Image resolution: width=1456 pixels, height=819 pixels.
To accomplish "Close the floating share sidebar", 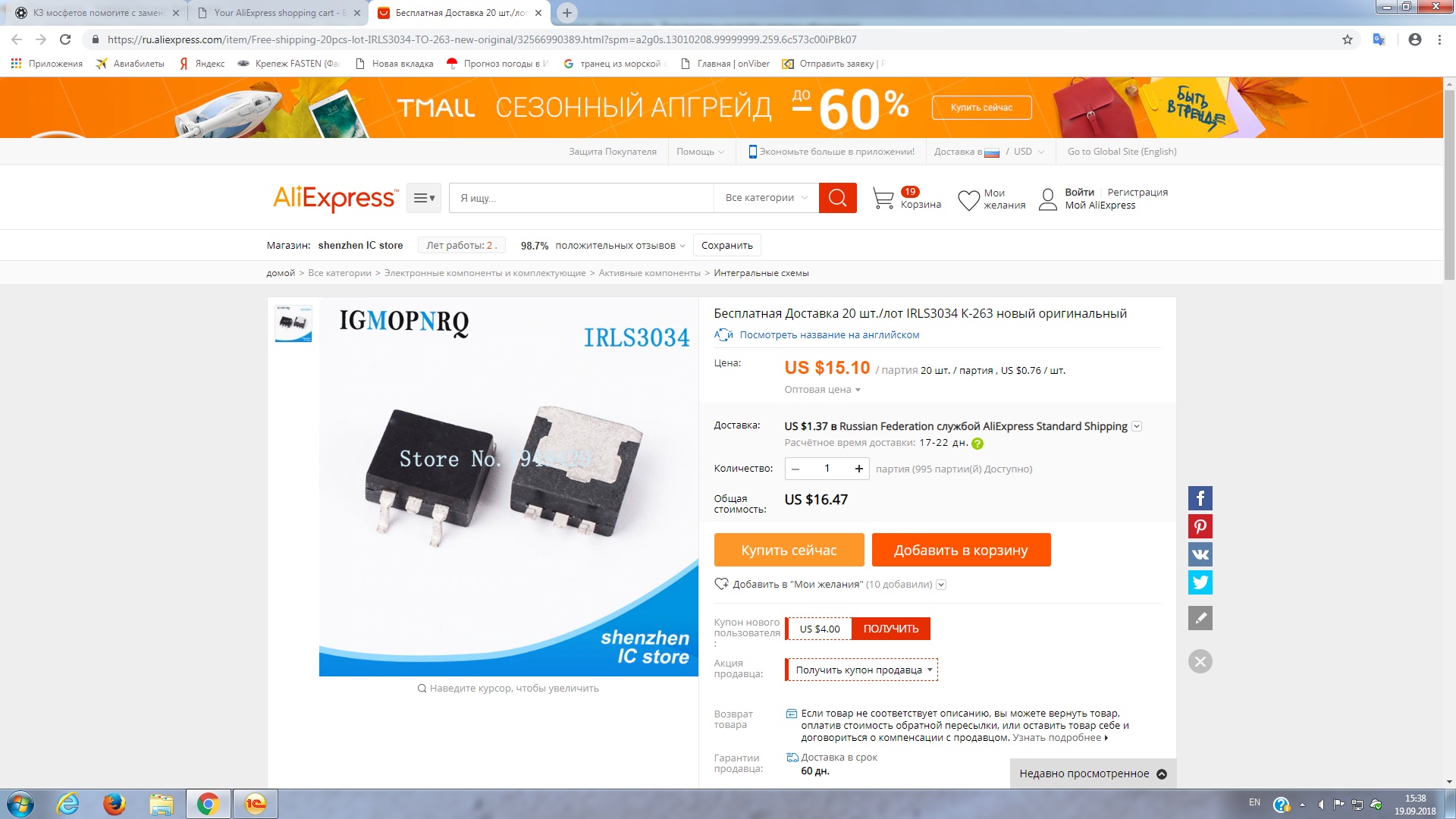I will point(1200,661).
